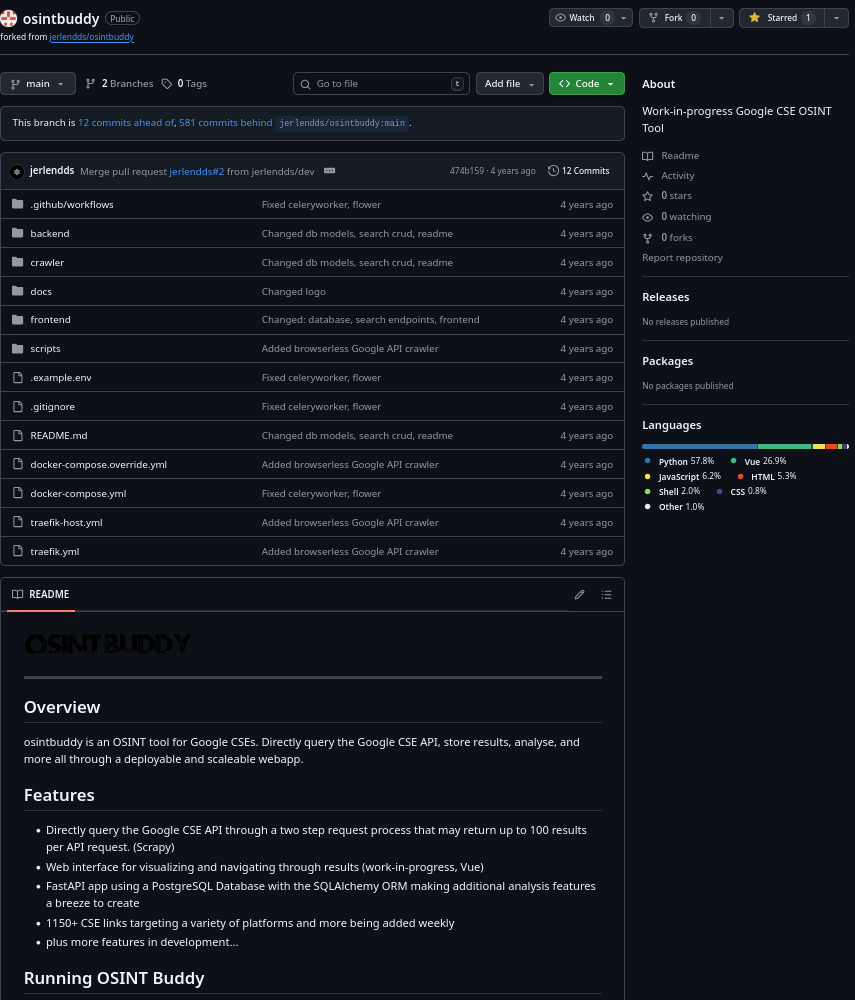Open the Fork options dropdown arrow
The image size is (855, 1000).
[722, 18]
